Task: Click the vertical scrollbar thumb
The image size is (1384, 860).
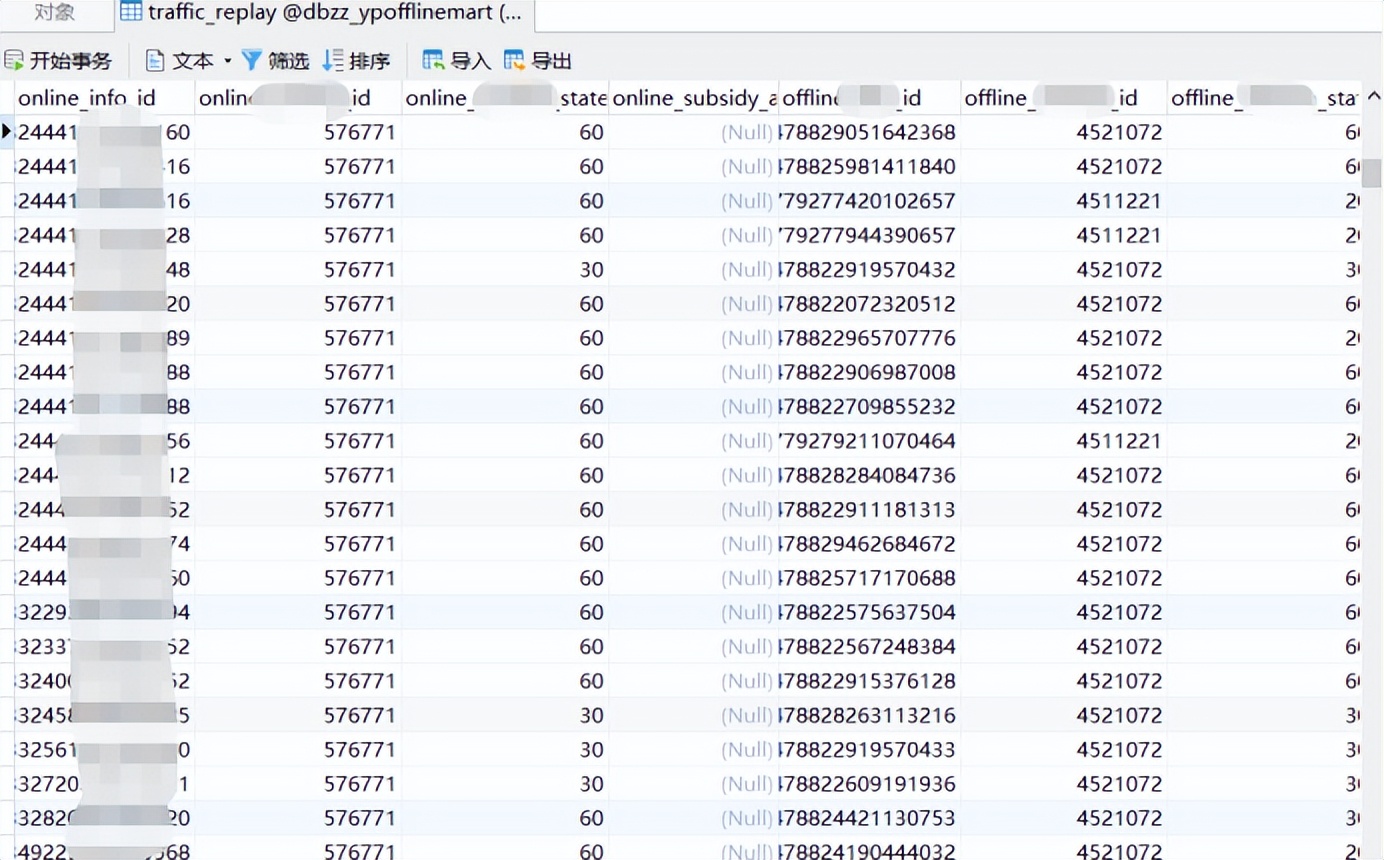Action: 1372,173
